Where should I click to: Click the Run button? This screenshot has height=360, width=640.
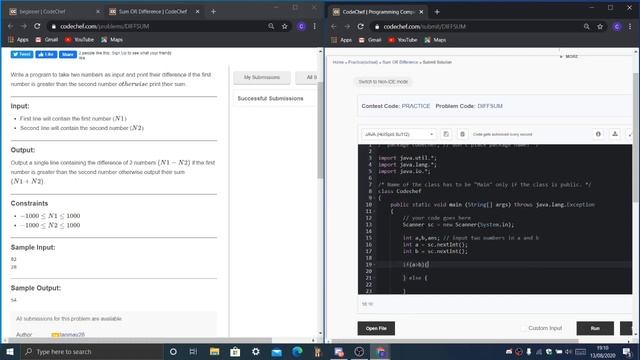click(x=595, y=328)
